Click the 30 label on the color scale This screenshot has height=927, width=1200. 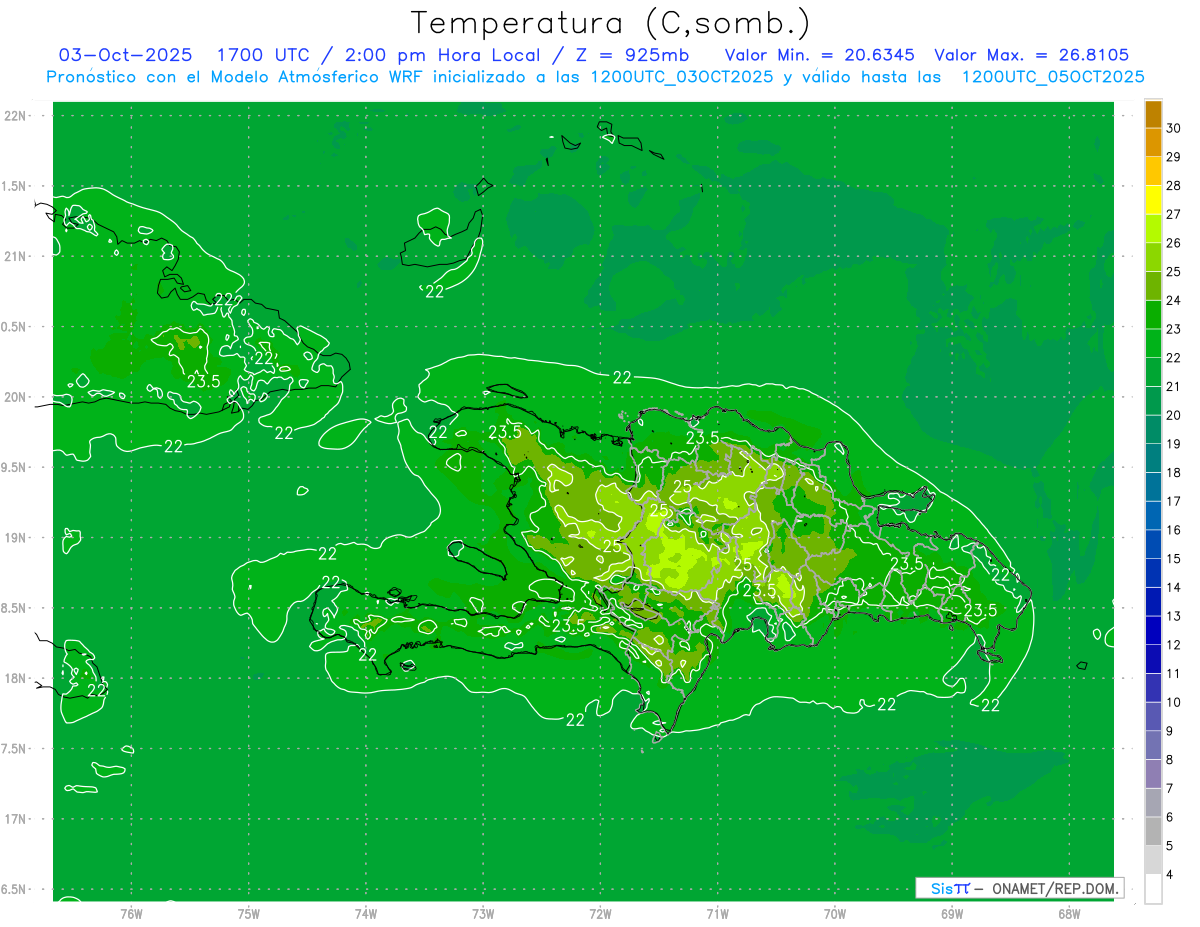click(x=1174, y=128)
